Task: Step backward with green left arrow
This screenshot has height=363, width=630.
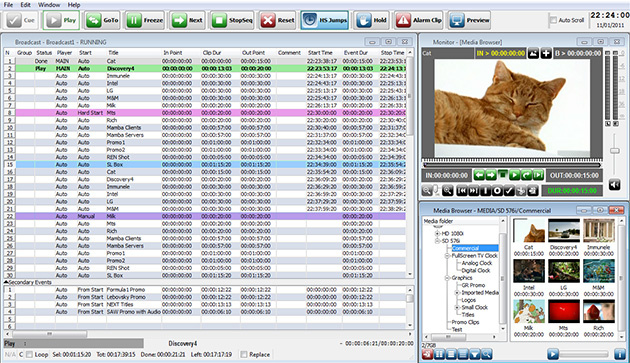Action: pyautogui.click(x=479, y=175)
